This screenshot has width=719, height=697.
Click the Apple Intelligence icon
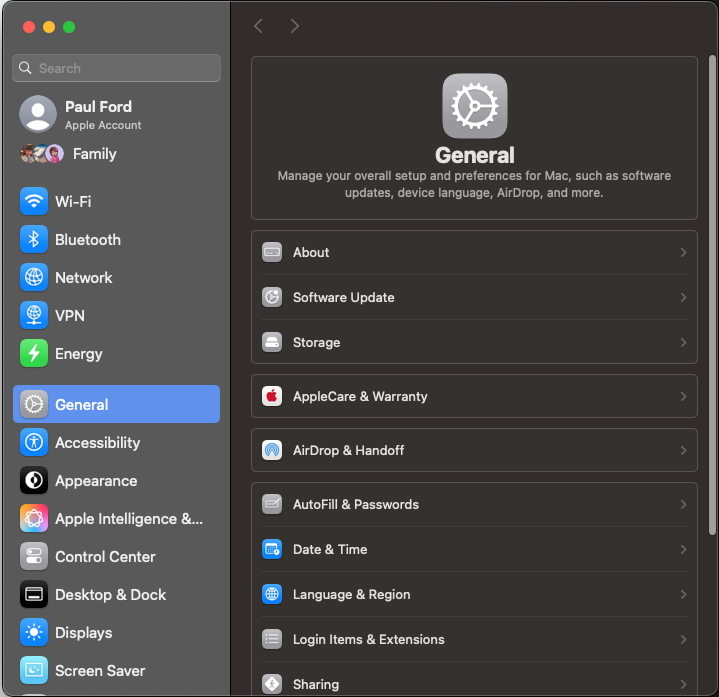[x=33, y=518]
